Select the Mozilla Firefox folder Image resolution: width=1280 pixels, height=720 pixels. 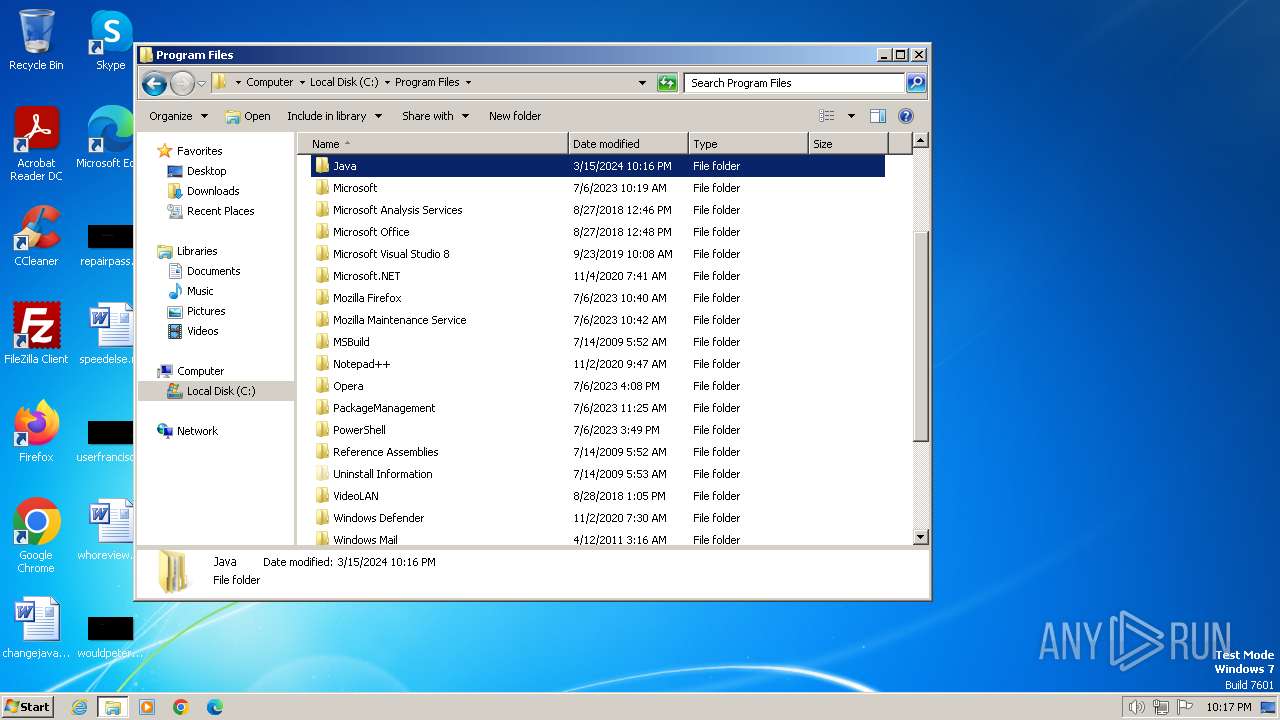[367, 298]
